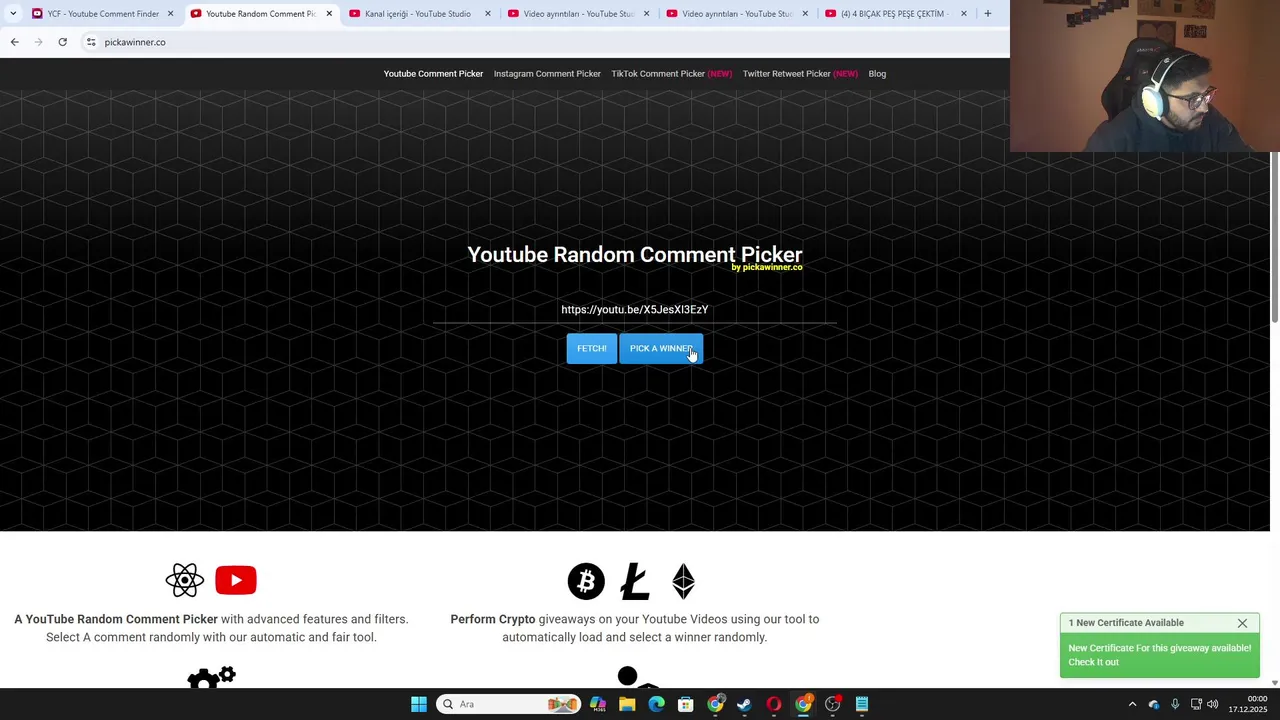Image resolution: width=1280 pixels, height=720 pixels.
Task: Open the active Chrome window in taskbar
Action: point(803,704)
